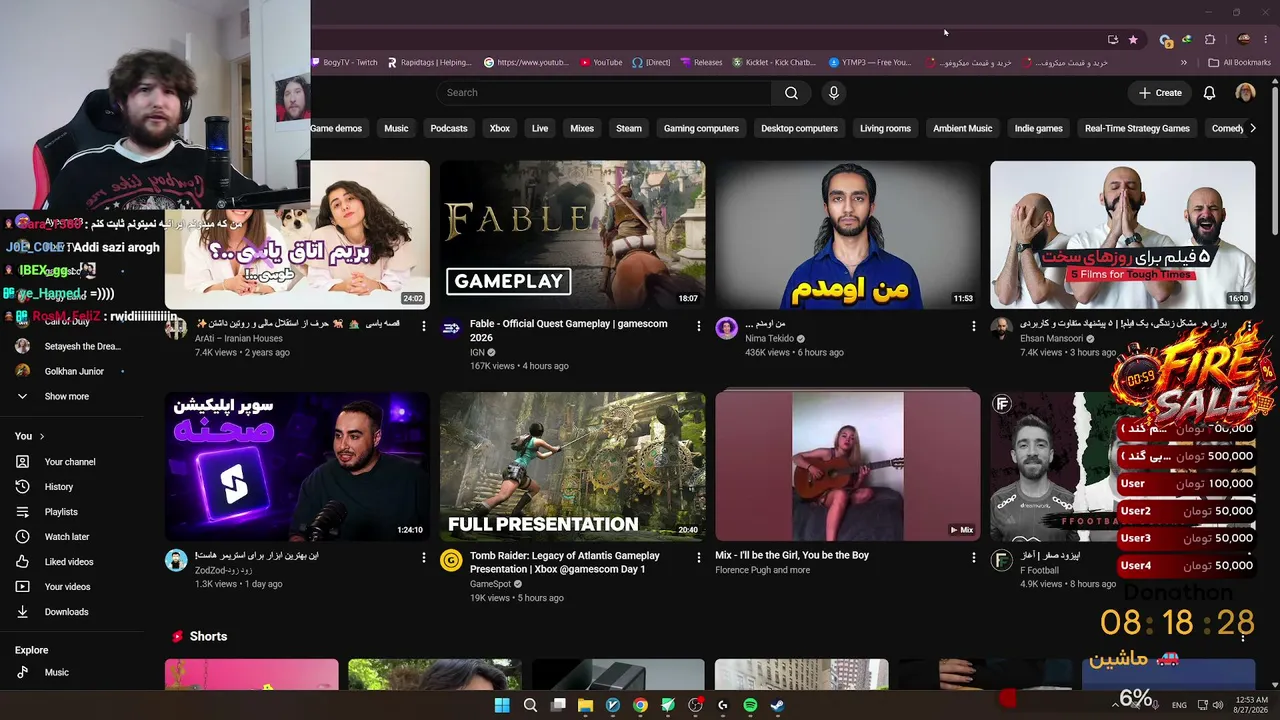Expand sidebar subscriptions with Show more

66,396
